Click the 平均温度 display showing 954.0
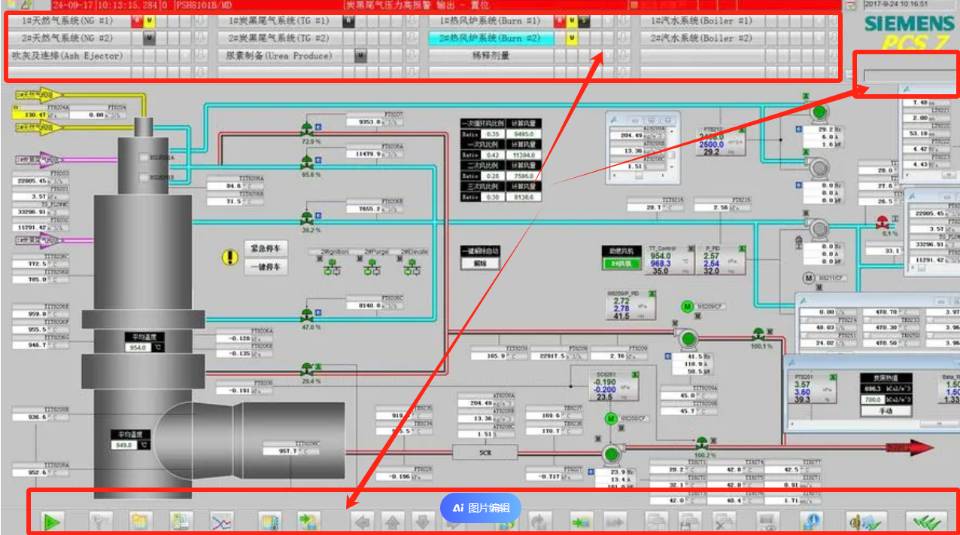This screenshot has width=960, height=535. click(144, 343)
